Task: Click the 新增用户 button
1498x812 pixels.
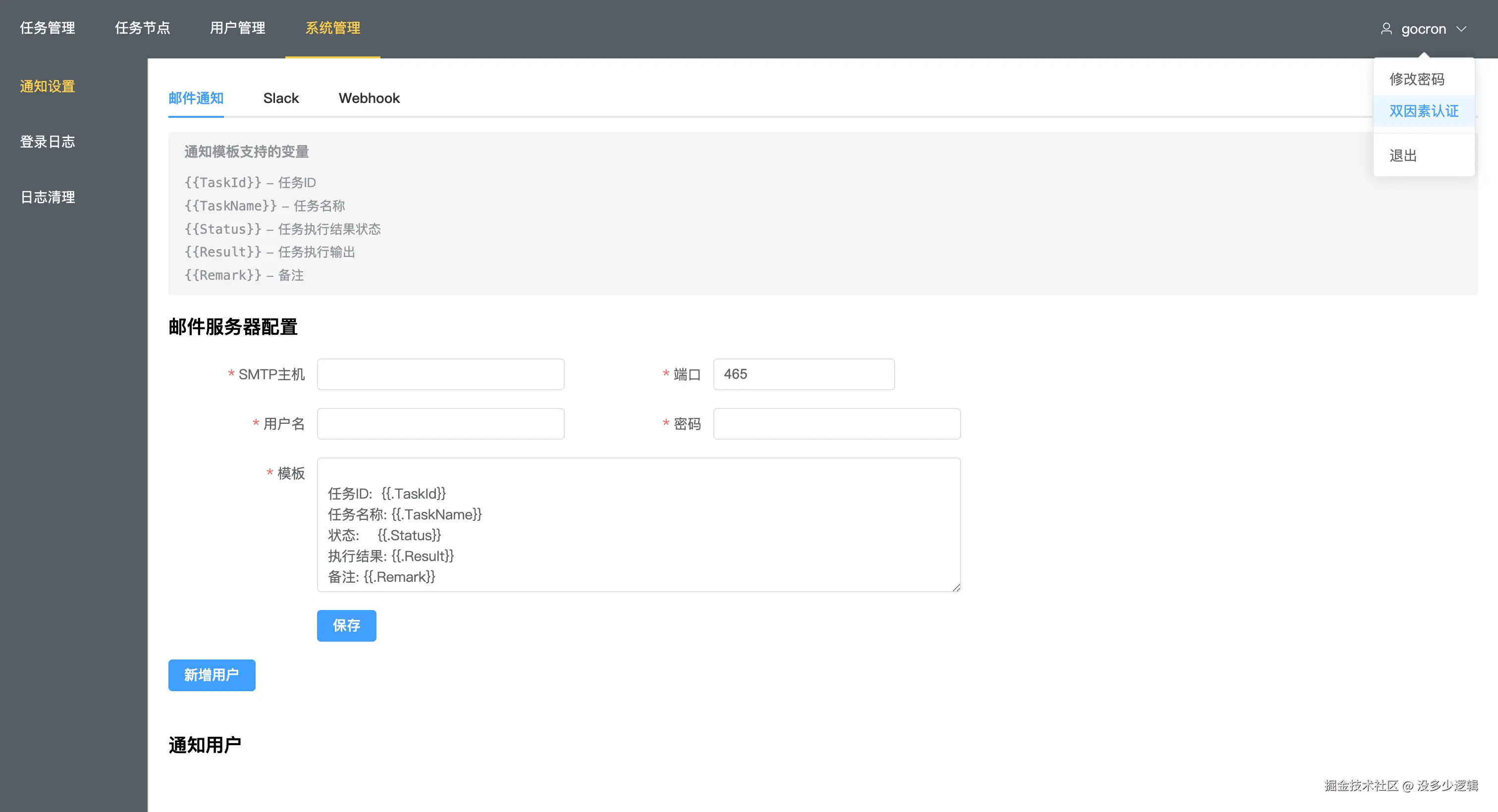Action: 212,675
